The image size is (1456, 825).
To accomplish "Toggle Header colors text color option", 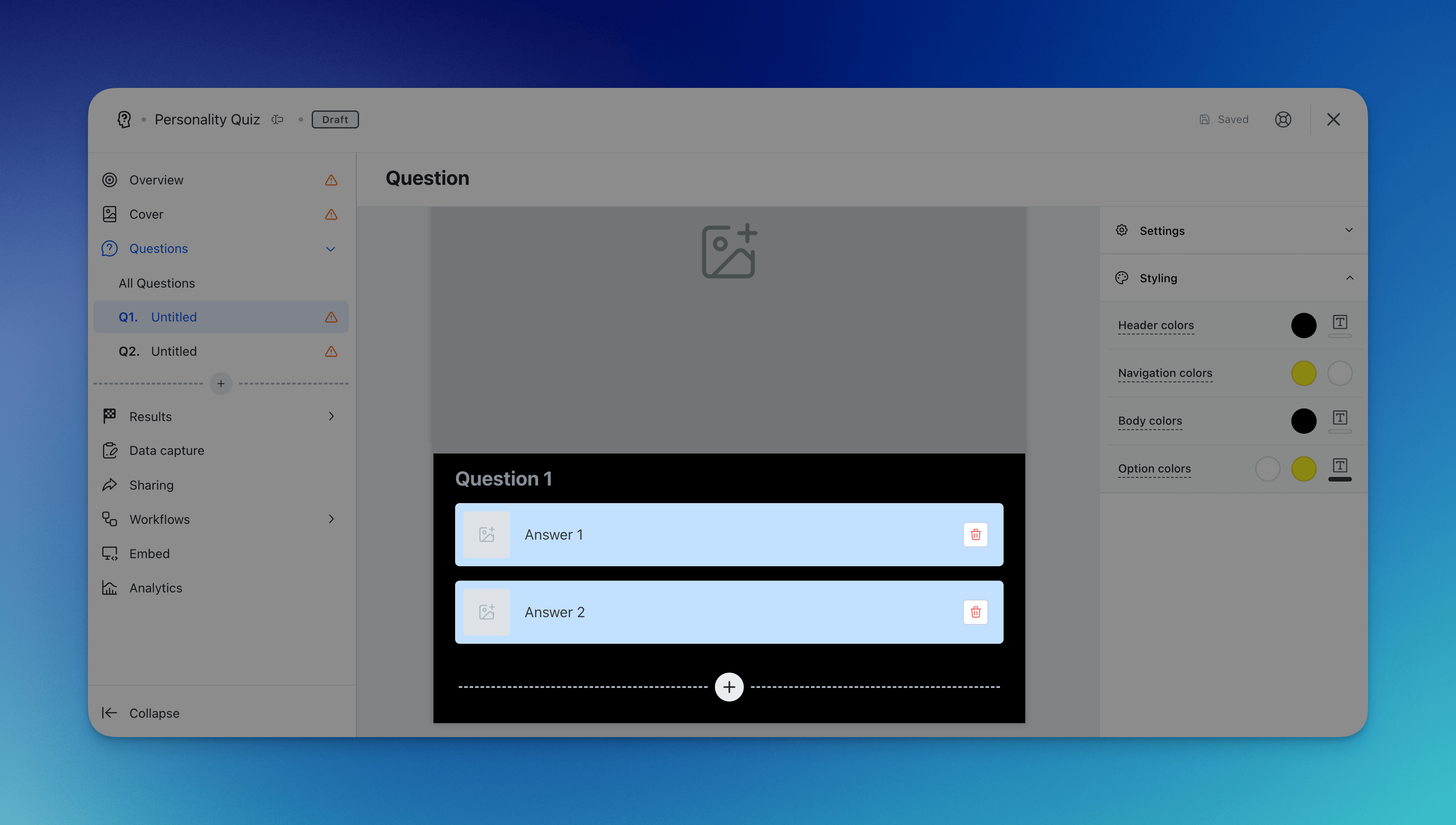I will pyautogui.click(x=1339, y=325).
